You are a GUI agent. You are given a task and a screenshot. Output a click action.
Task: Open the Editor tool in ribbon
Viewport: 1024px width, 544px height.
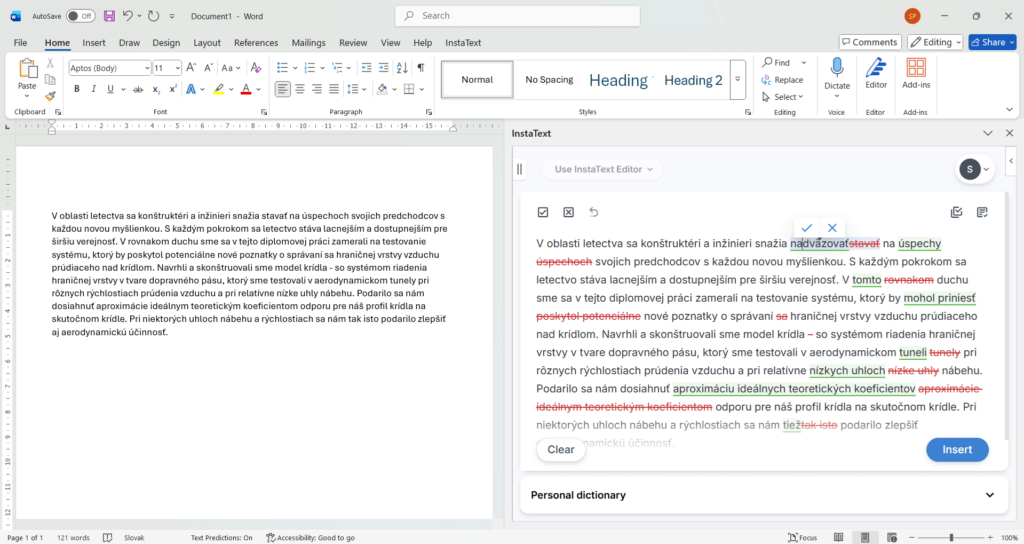(876, 68)
